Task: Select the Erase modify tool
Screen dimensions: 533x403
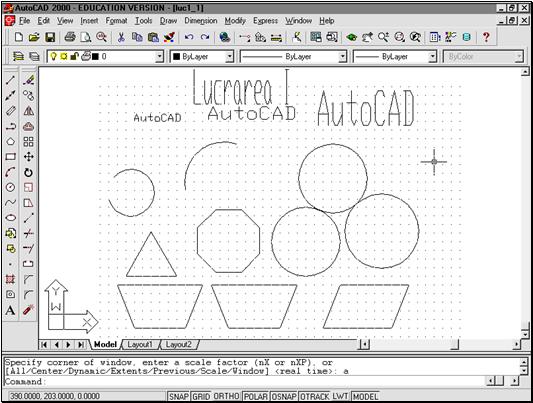Action: coord(29,80)
